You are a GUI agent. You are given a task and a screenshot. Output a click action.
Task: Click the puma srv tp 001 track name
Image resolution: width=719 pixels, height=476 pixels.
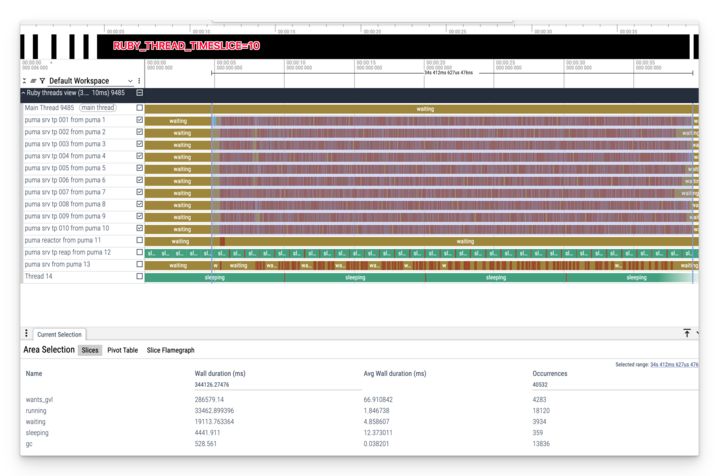click(65, 120)
